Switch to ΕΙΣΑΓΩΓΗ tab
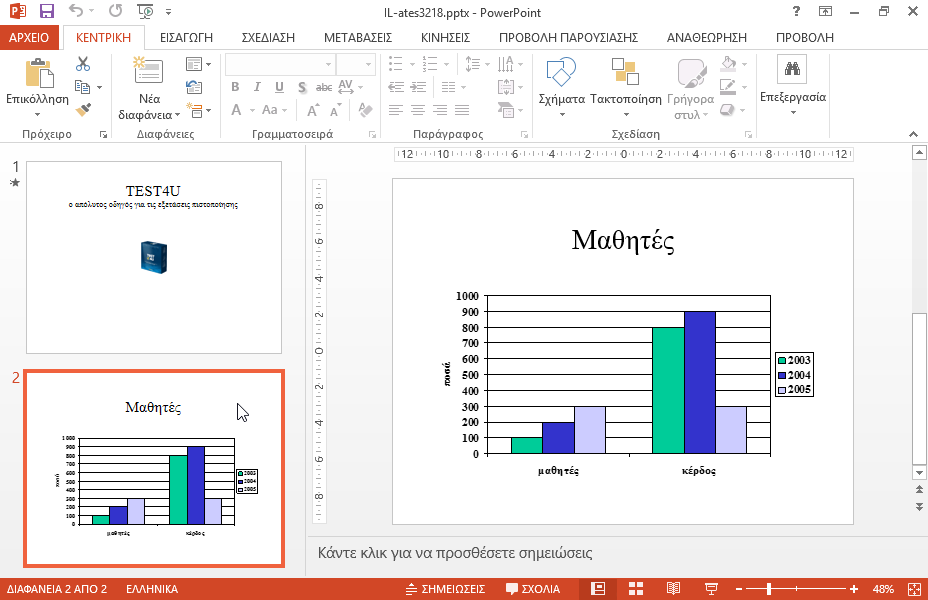 (x=186, y=37)
